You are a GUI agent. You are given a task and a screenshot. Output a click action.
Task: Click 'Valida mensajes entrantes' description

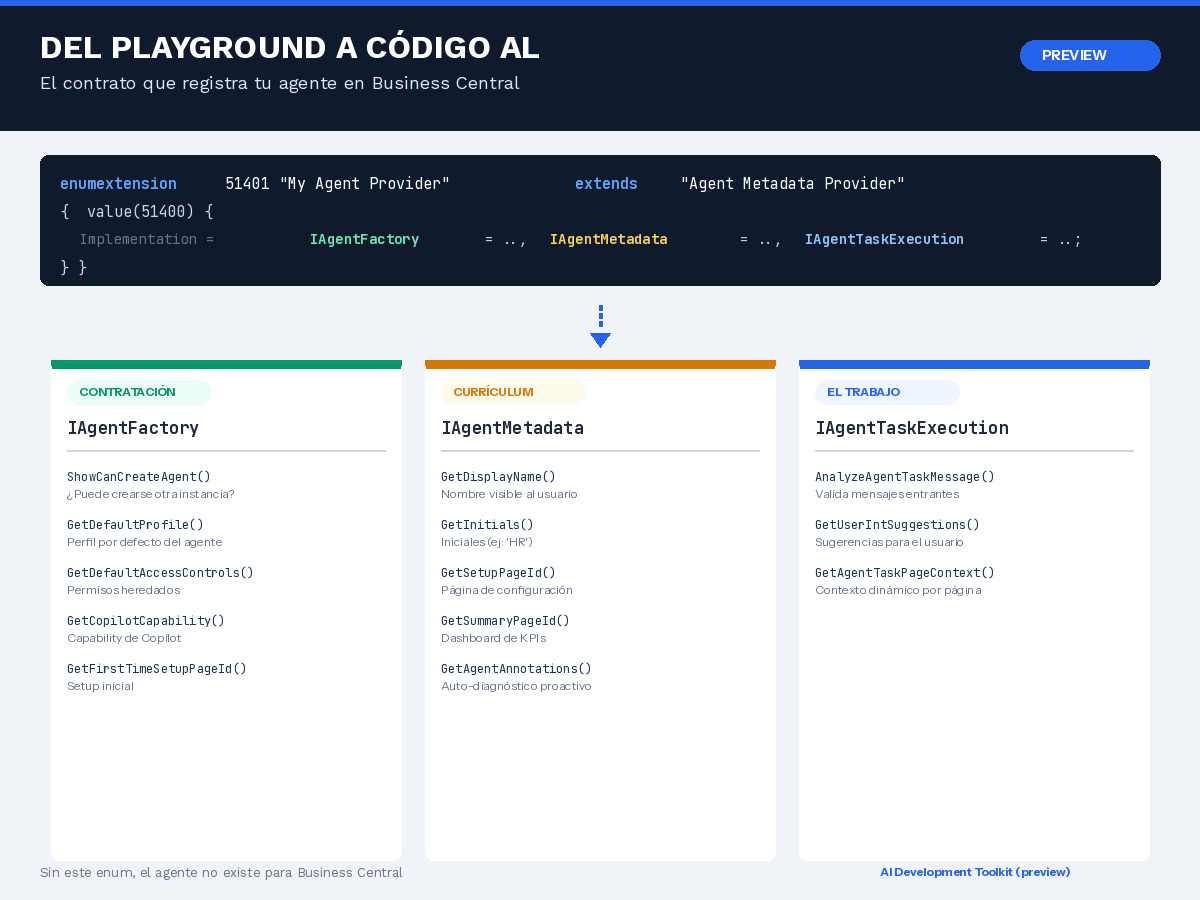pyautogui.click(x=887, y=494)
